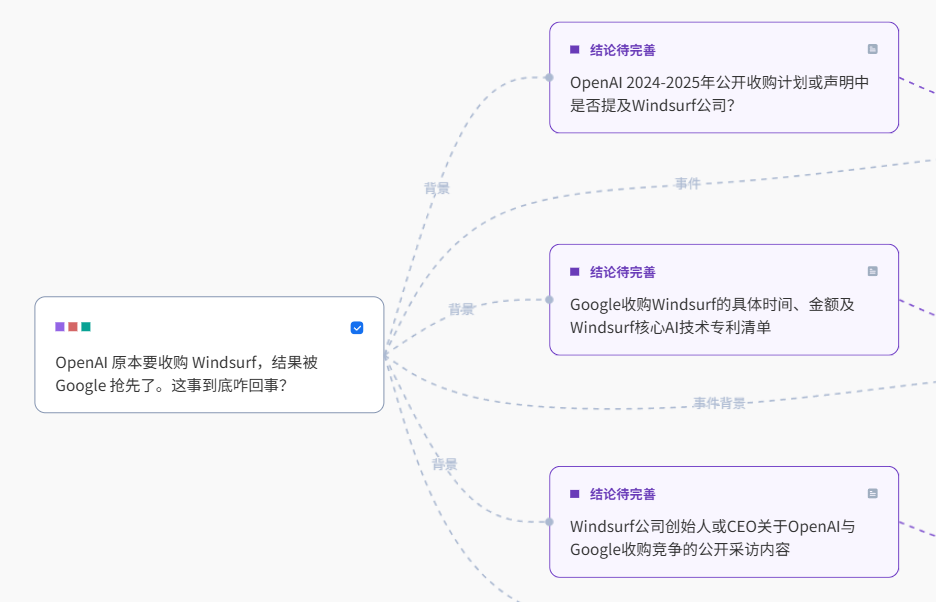This screenshot has width=936, height=602.
Task: Click the connector dot on the Windsurf公司创始人 node
Action: click(x=549, y=522)
